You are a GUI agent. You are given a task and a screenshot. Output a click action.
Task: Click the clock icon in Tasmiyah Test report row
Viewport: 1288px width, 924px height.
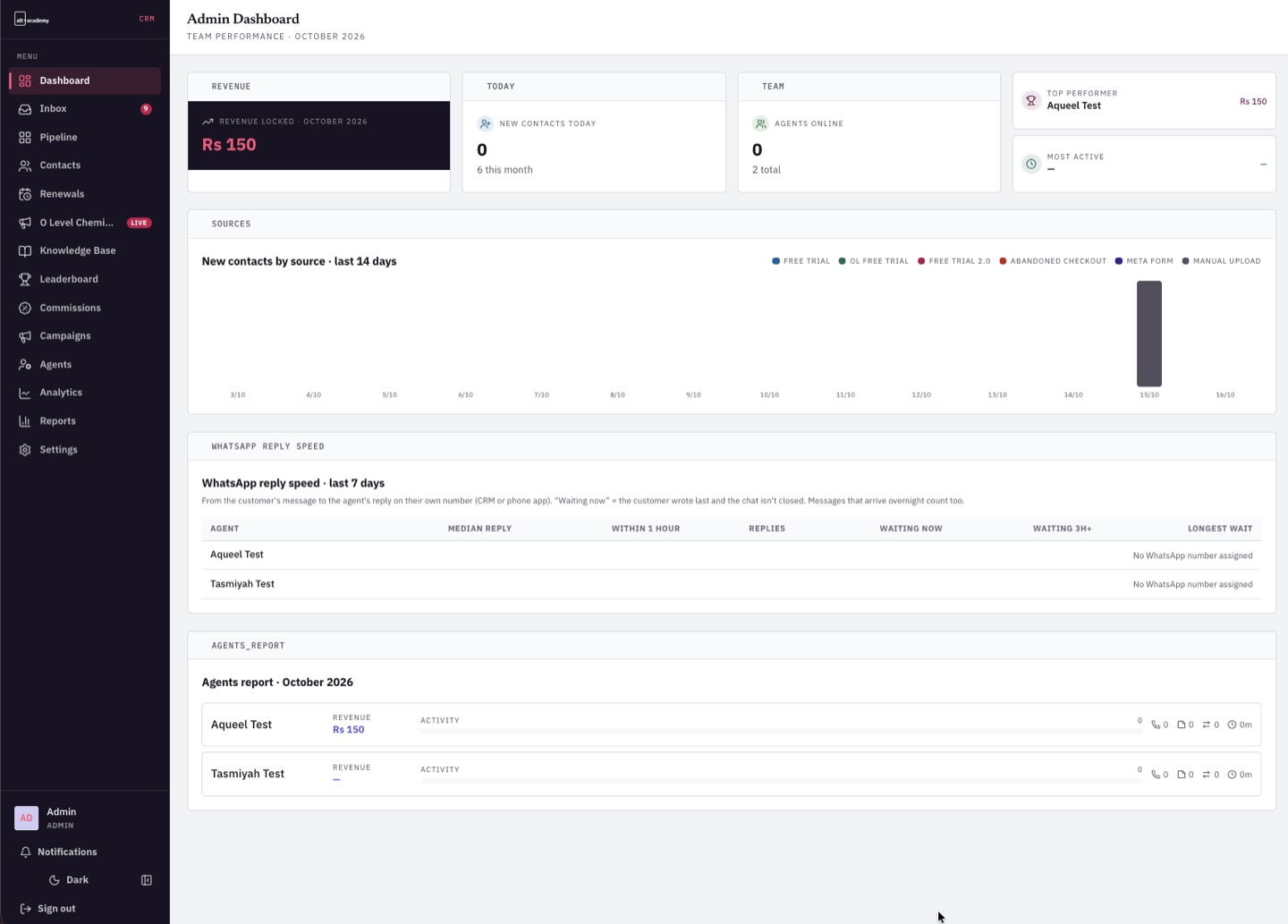coord(1233,775)
